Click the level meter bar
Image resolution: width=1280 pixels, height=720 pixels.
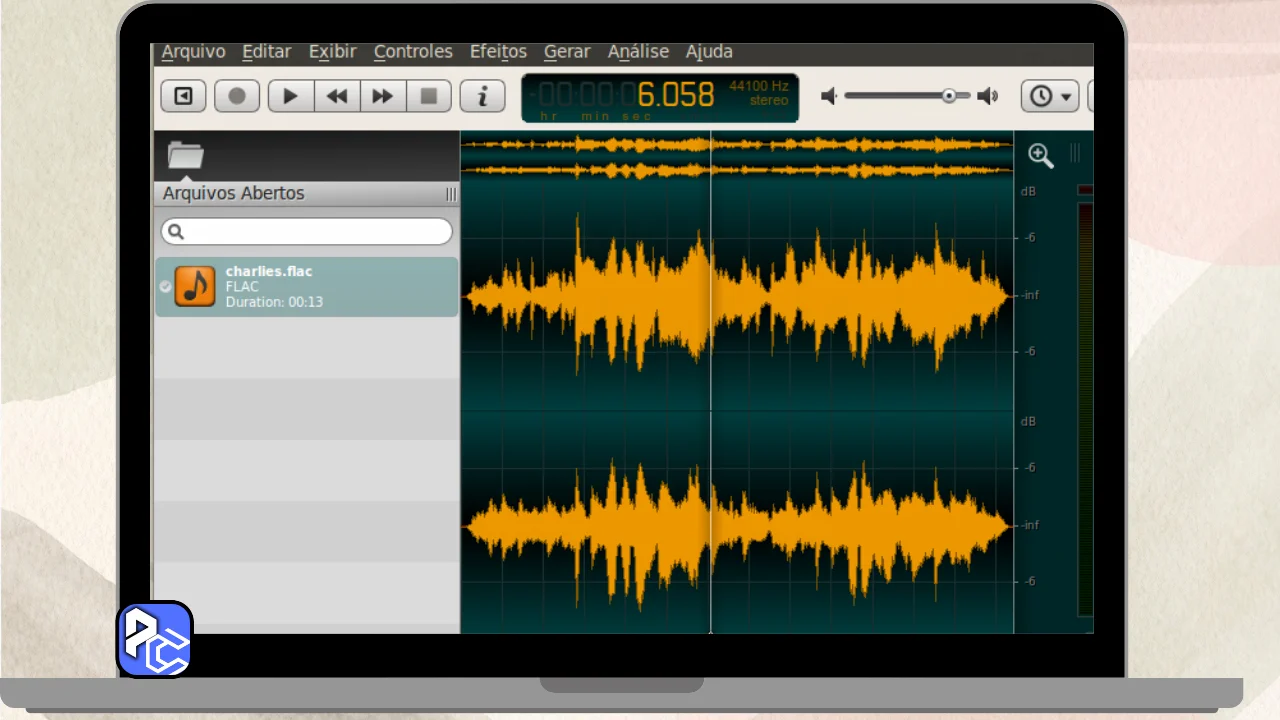coord(1085,410)
